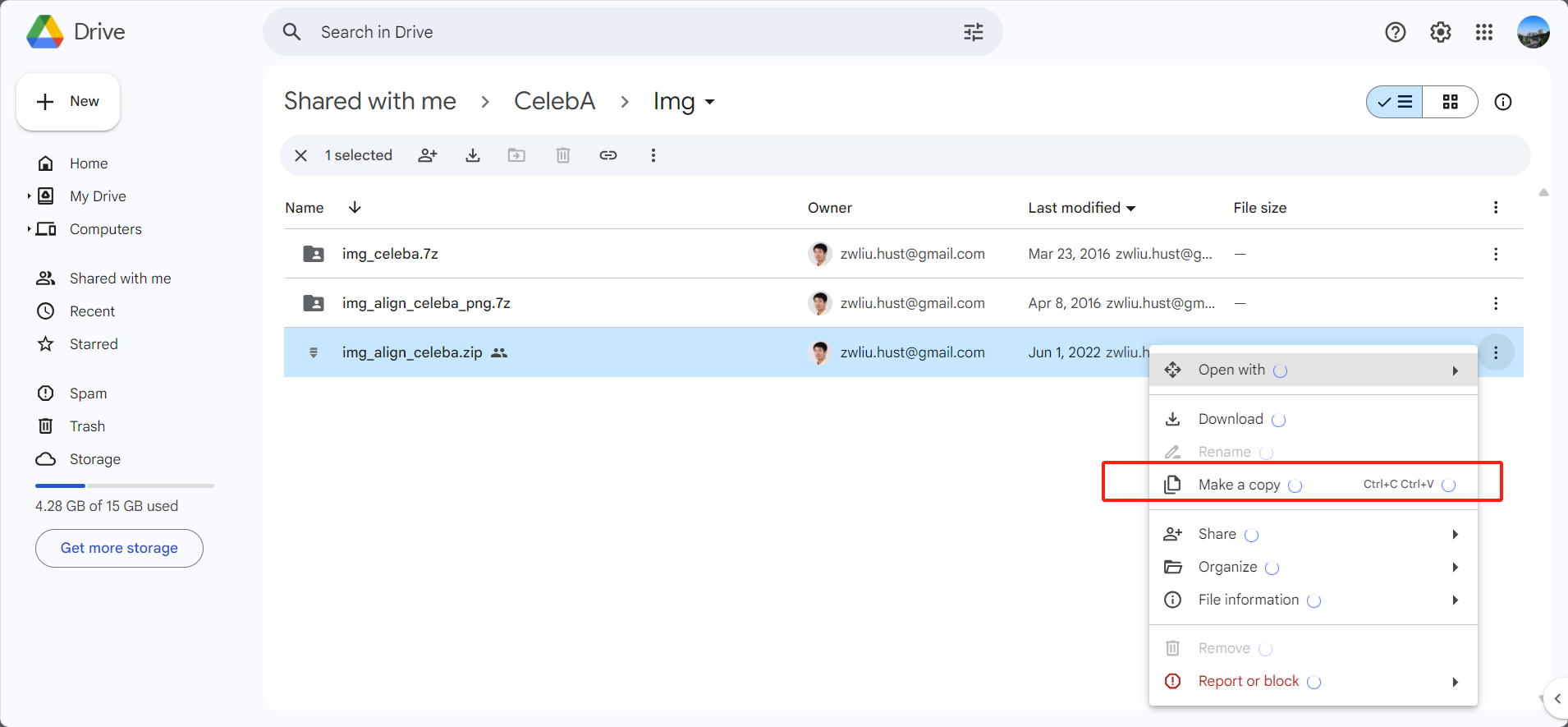
Task: Choose Make a copy from context menu
Action: [x=1239, y=485]
